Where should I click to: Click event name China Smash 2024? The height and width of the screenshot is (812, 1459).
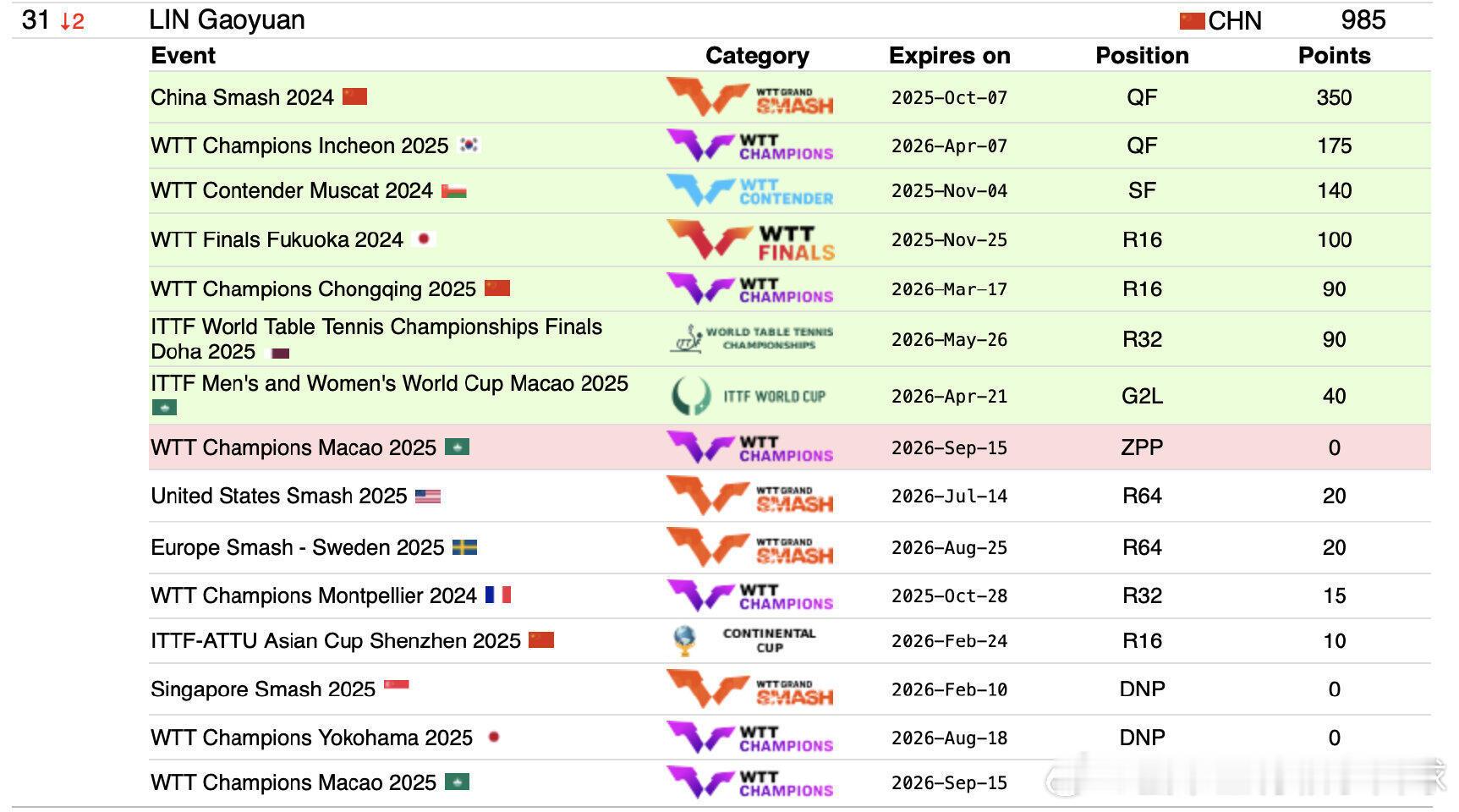click(242, 97)
